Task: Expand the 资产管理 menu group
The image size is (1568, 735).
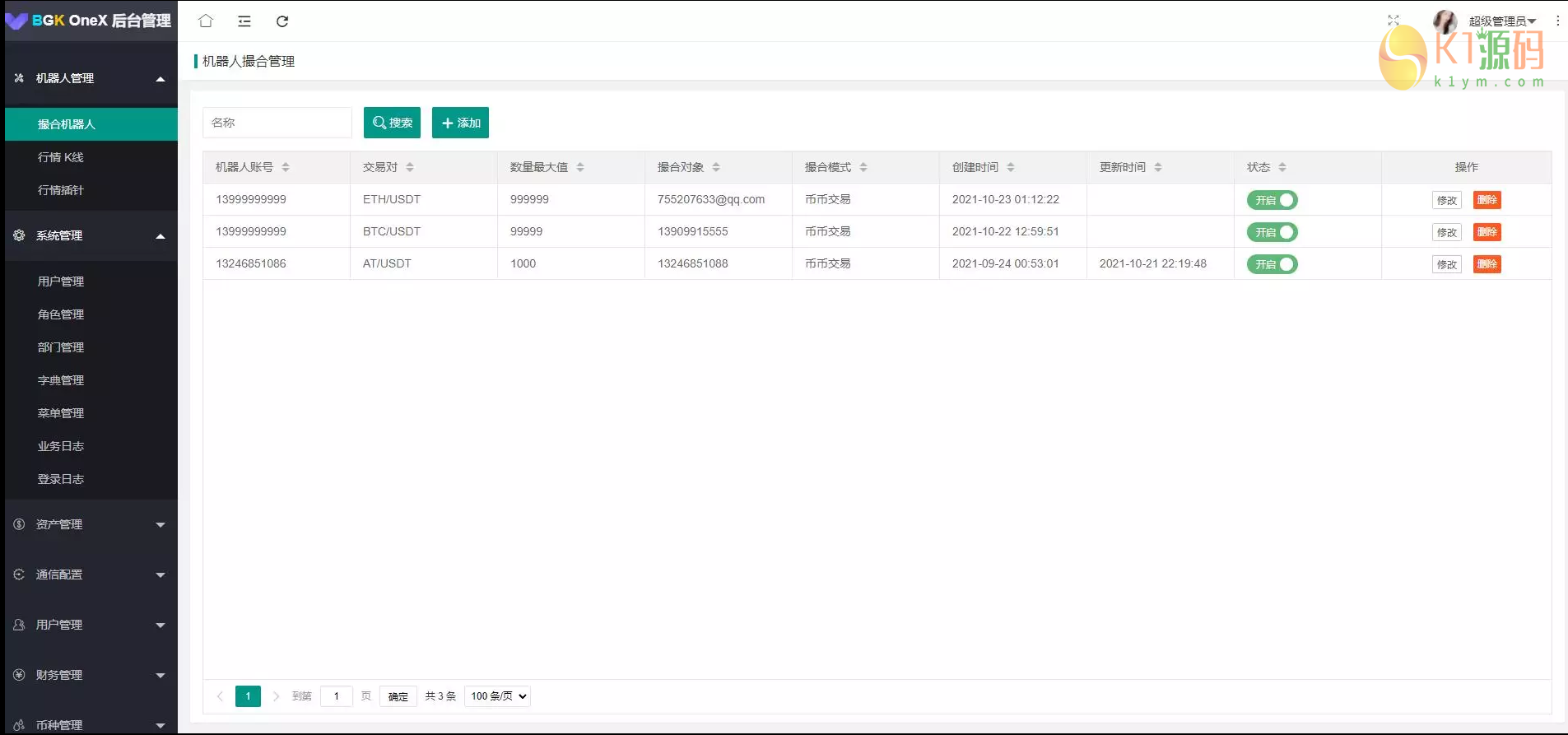Action: [x=161, y=525]
